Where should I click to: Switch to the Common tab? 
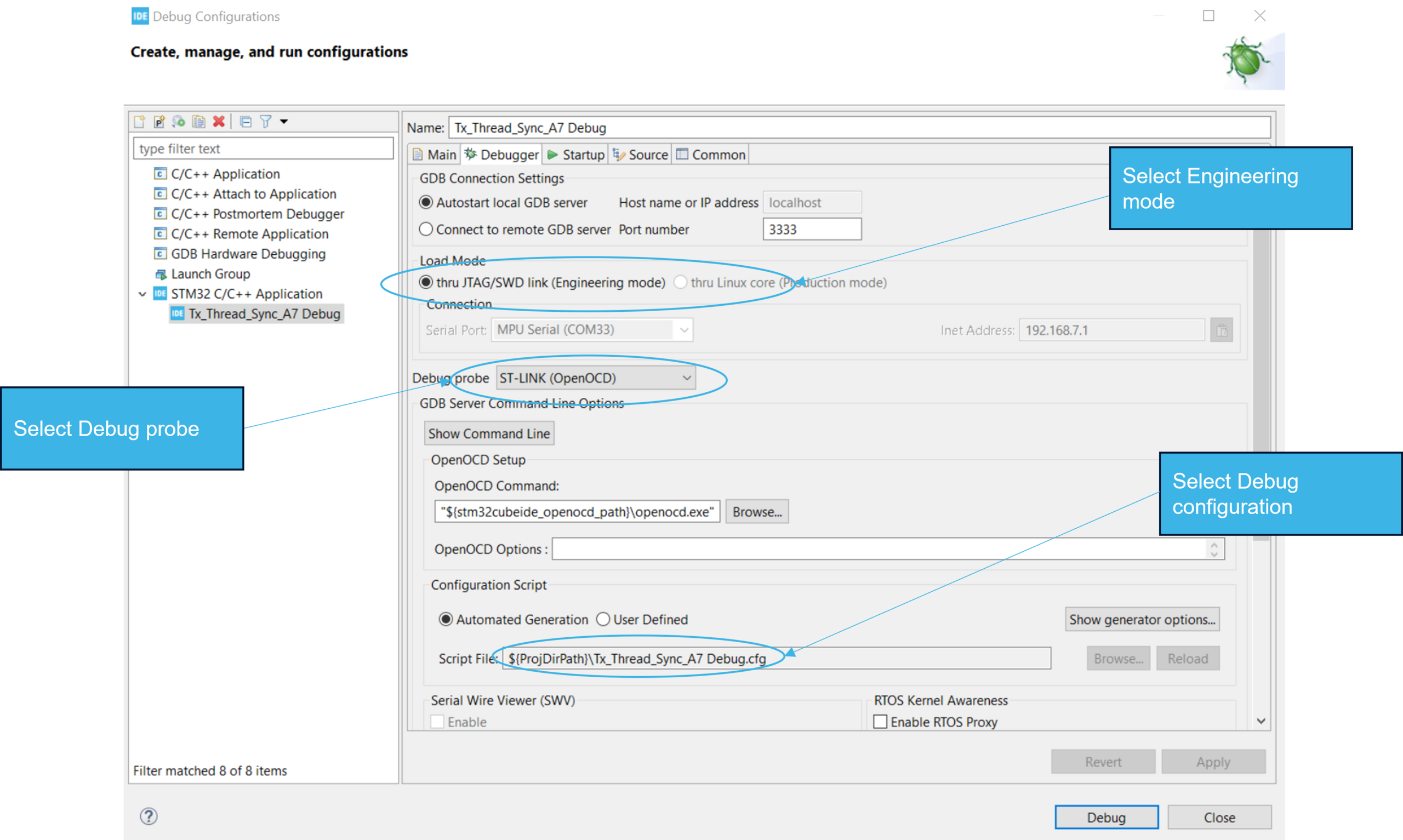pos(710,155)
